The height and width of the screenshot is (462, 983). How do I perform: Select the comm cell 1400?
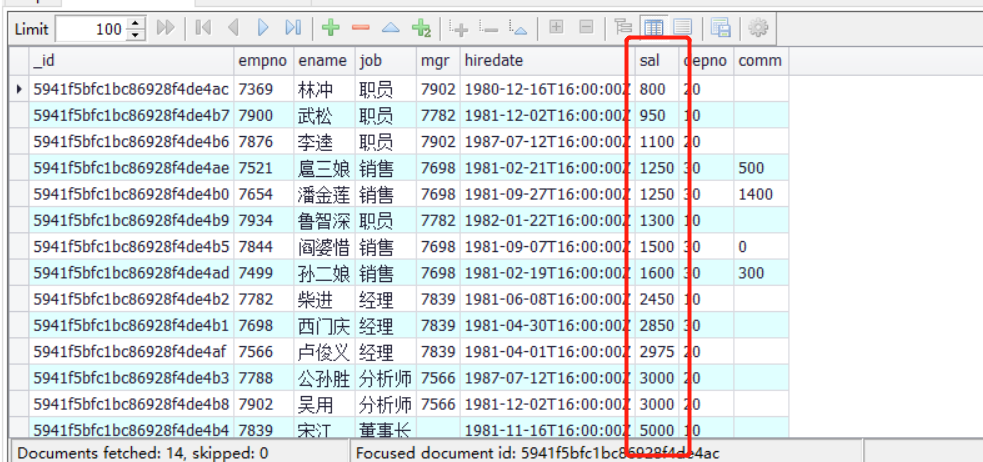coord(761,195)
